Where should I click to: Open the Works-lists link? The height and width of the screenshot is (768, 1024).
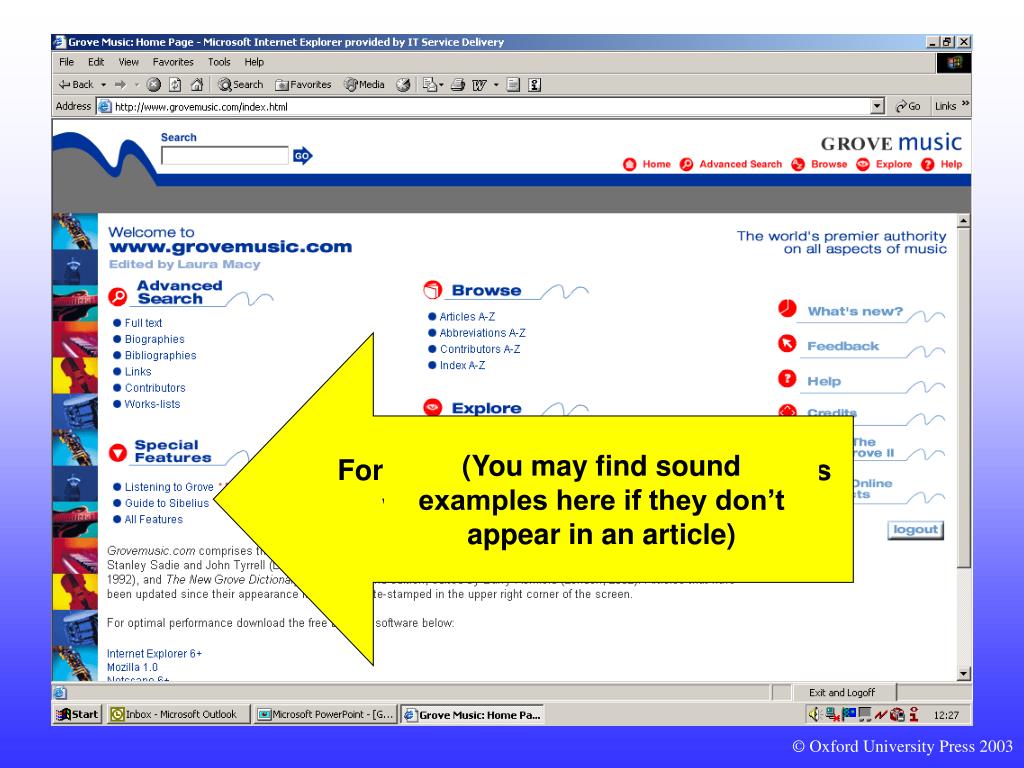pyautogui.click(x=152, y=404)
